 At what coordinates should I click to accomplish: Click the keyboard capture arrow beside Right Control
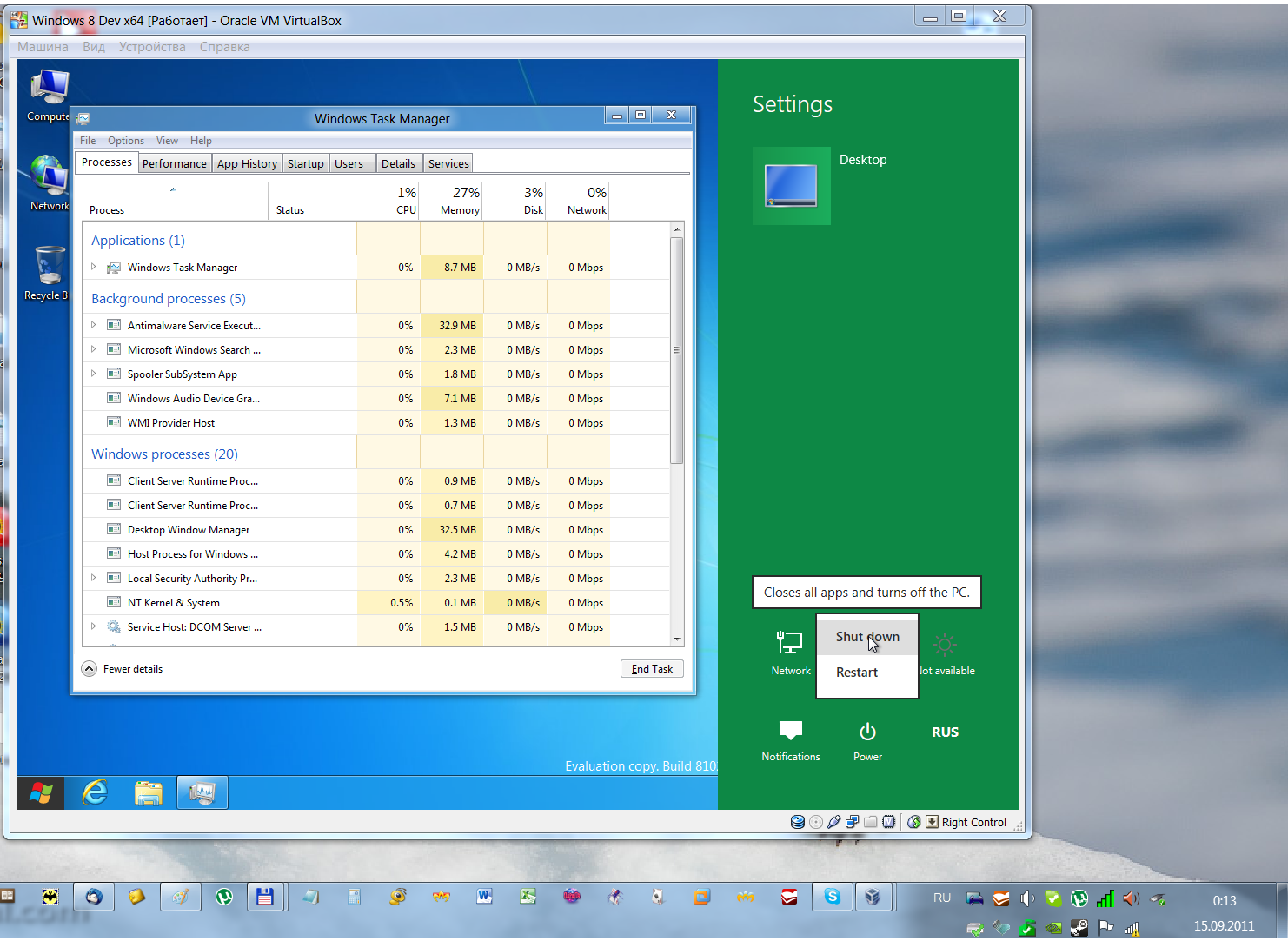coord(932,822)
